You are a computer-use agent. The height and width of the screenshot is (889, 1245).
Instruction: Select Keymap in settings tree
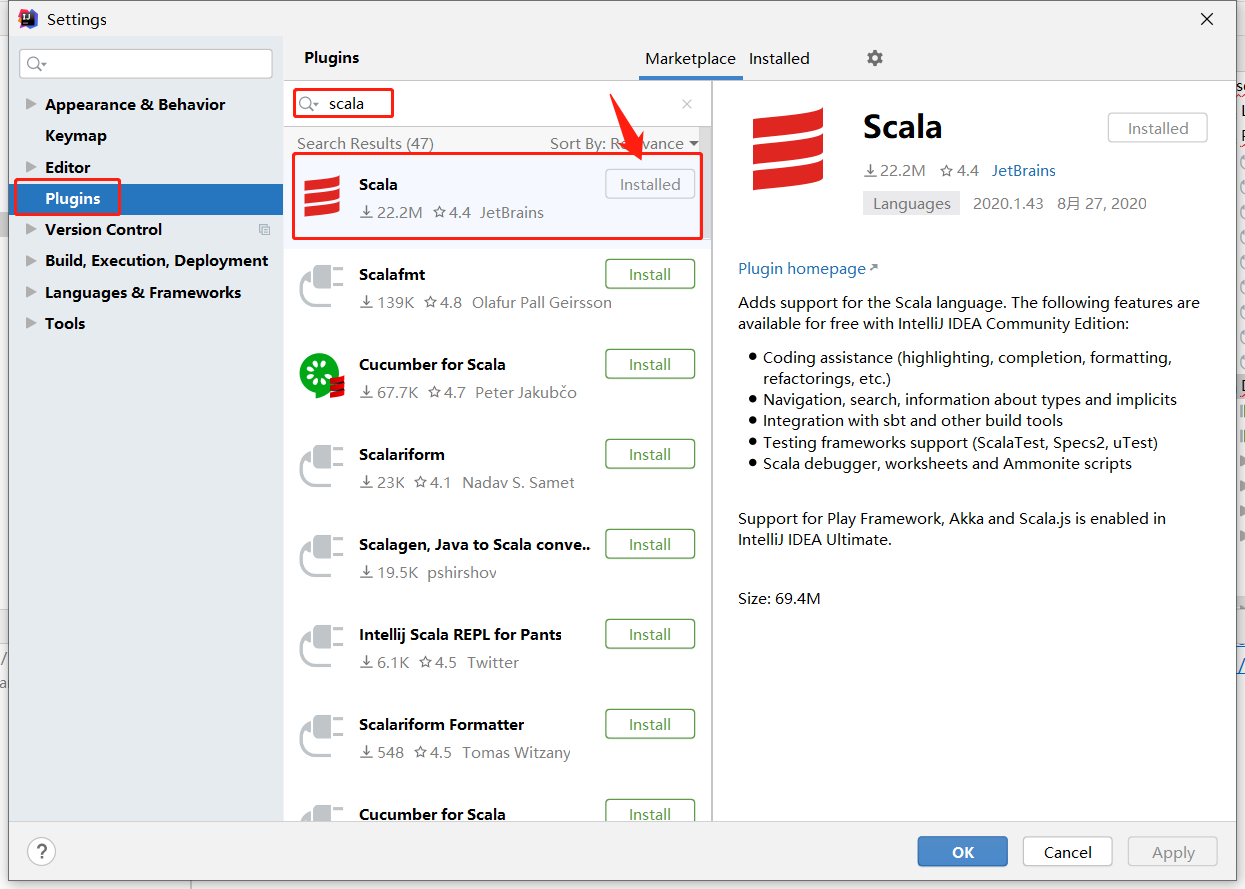[x=76, y=136]
